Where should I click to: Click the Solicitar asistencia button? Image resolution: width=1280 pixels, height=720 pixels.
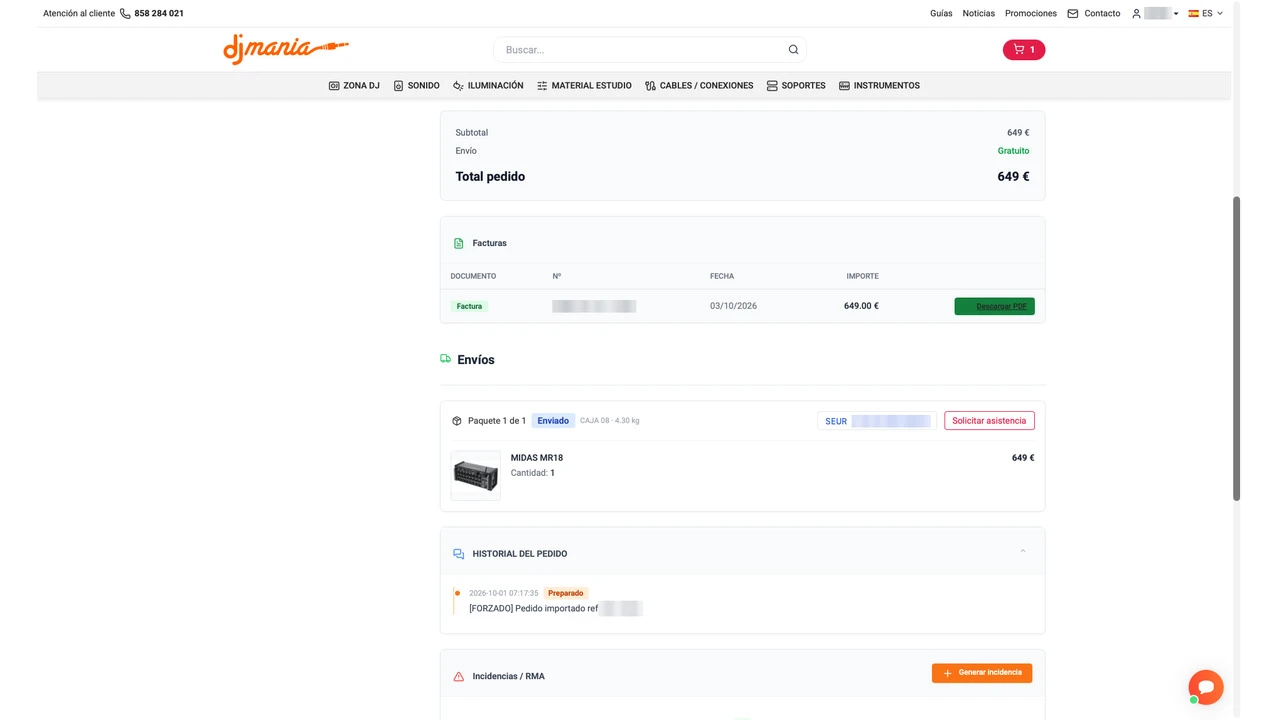[989, 421]
